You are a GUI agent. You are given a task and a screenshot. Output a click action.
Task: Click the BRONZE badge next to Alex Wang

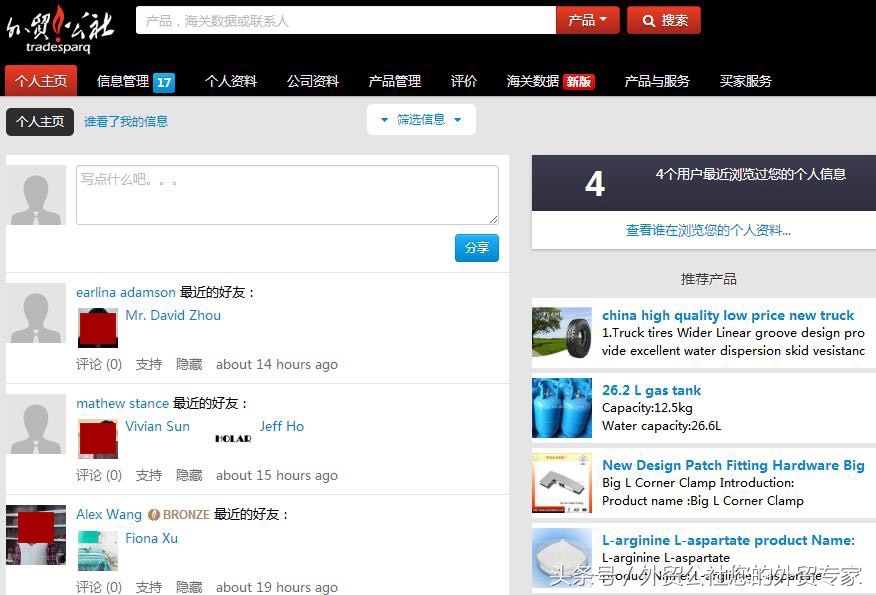(176, 514)
